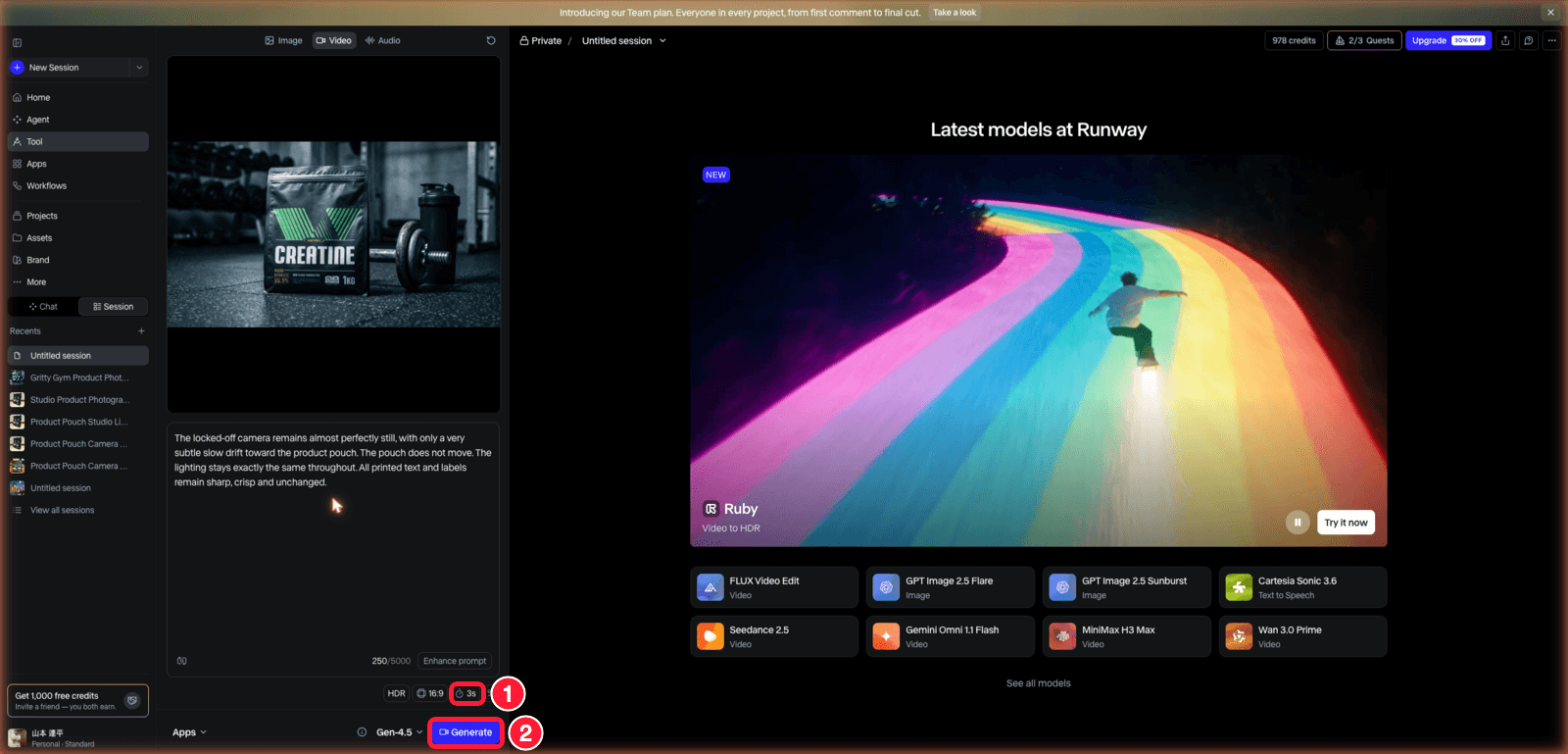Viewport: 1568px width, 754px height.
Task: Click the Generate button
Action: [466, 732]
